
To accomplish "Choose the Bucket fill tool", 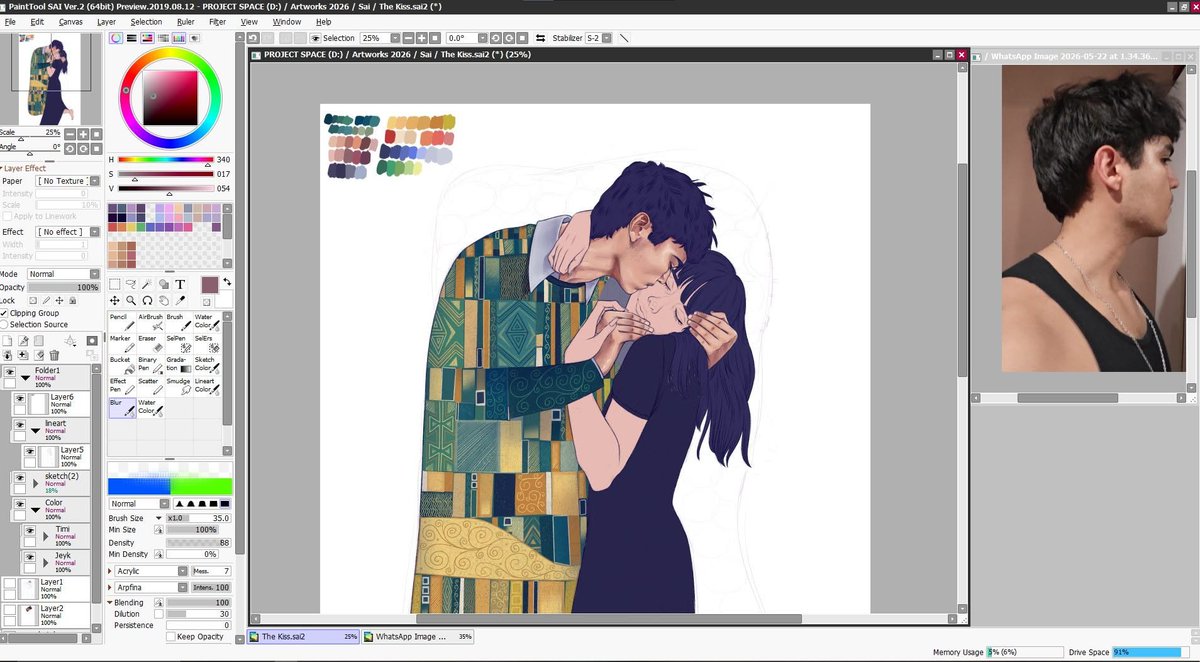I will pos(122,364).
